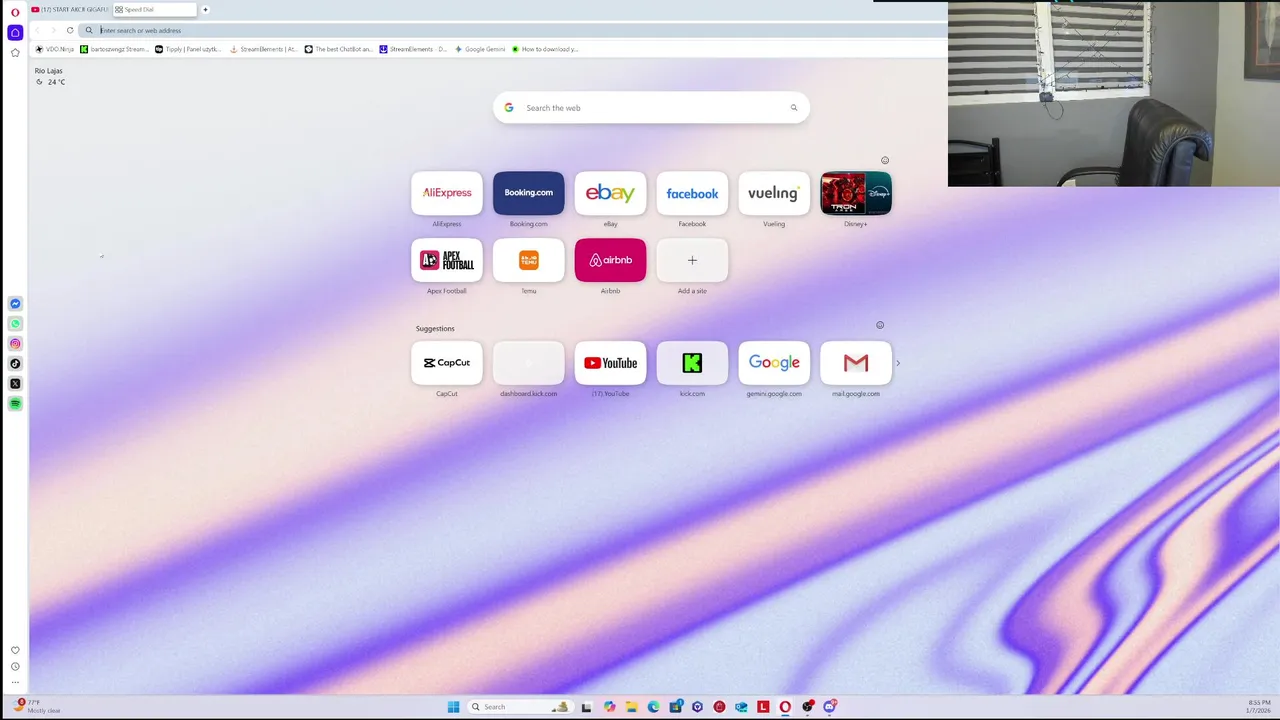
Task: Open the three-dot sidebar setup menu
Action: [15, 683]
